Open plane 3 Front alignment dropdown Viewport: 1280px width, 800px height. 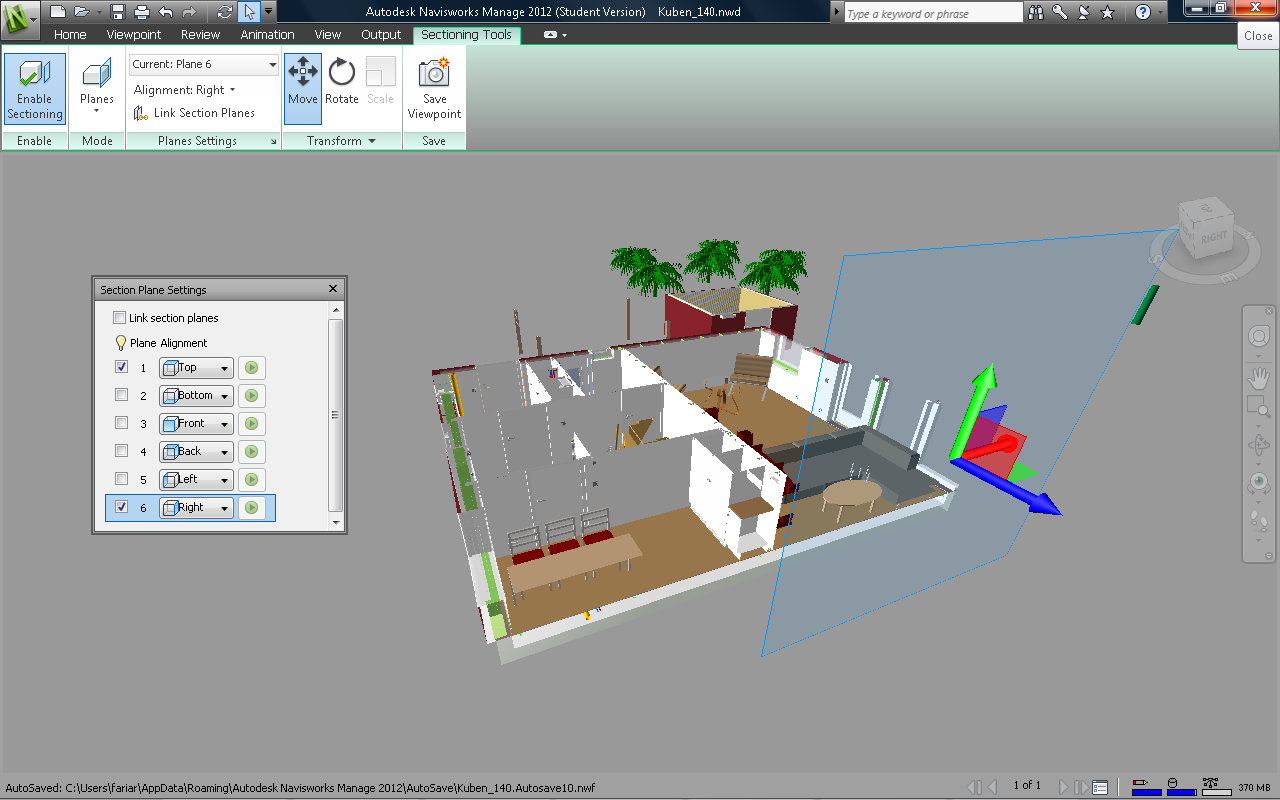pos(196,424)
